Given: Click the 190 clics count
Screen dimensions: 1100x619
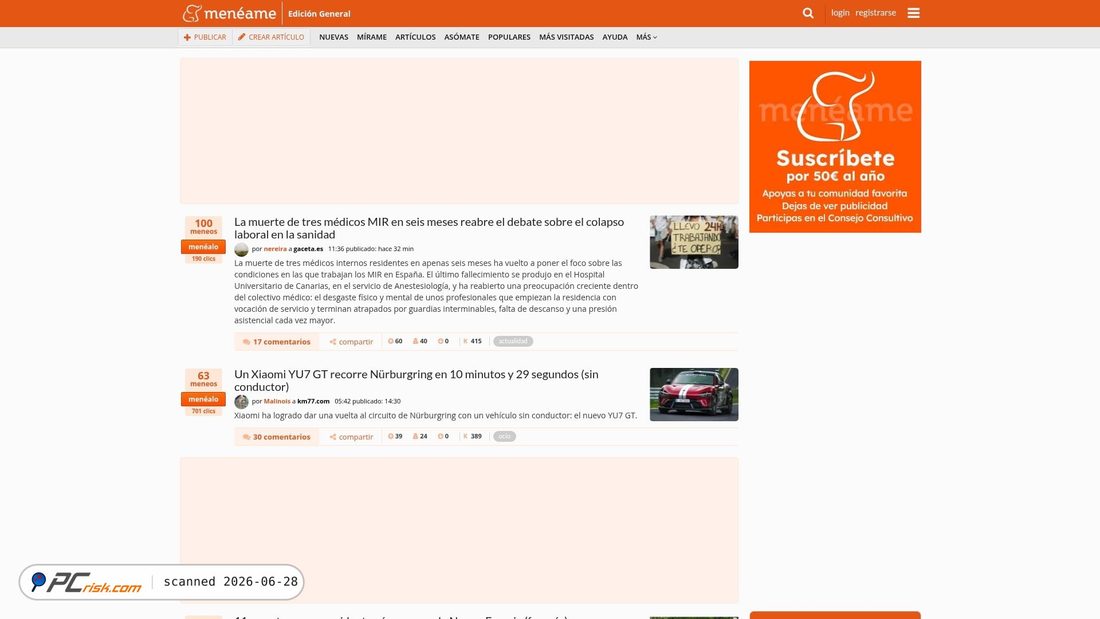Looking at the screenshot, I should [x=203, y=259].
